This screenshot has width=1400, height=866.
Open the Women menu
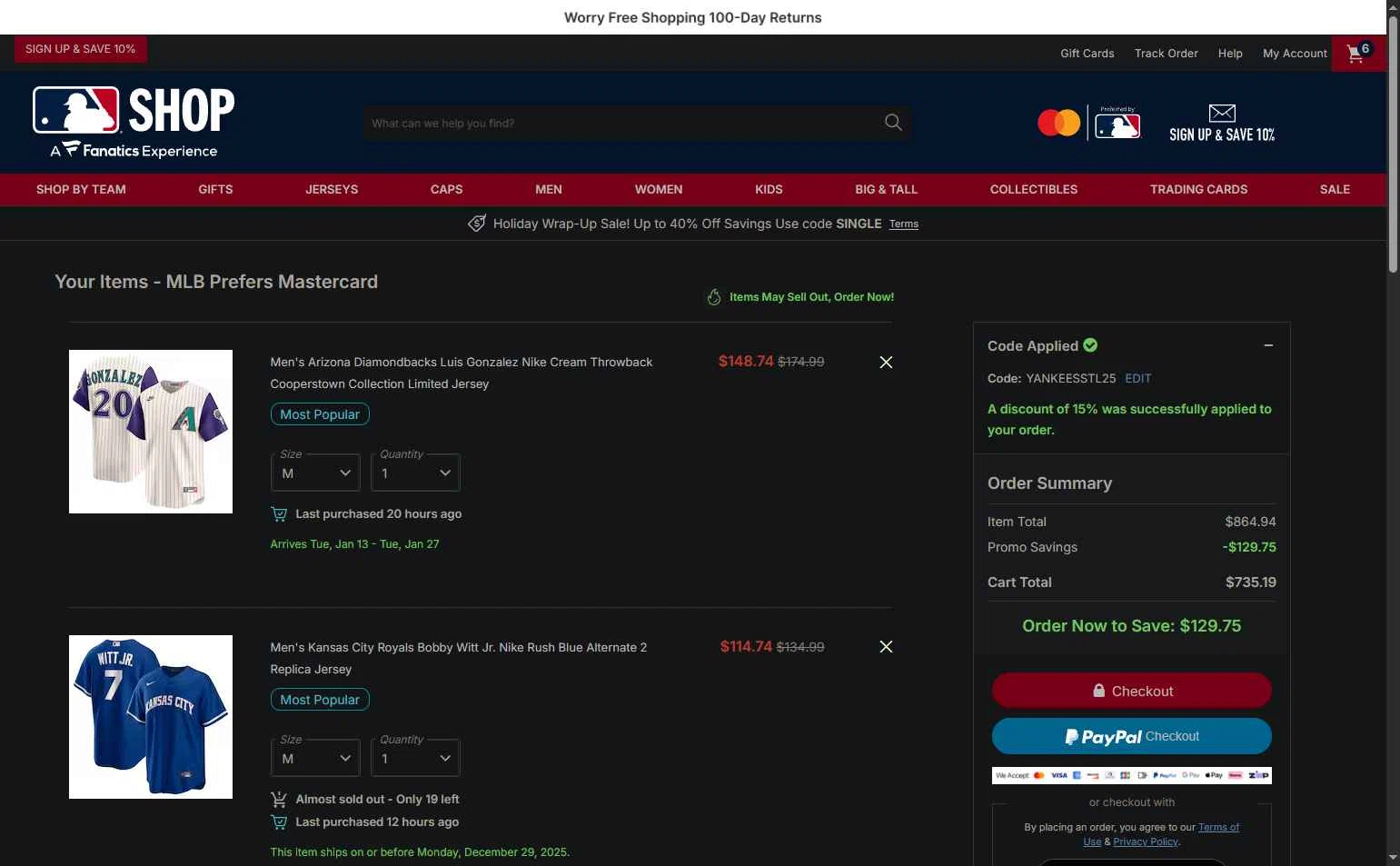(659, 189)
